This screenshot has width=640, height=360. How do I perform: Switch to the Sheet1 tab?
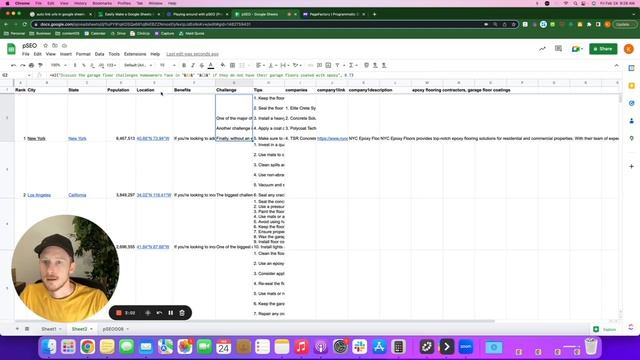49,329
